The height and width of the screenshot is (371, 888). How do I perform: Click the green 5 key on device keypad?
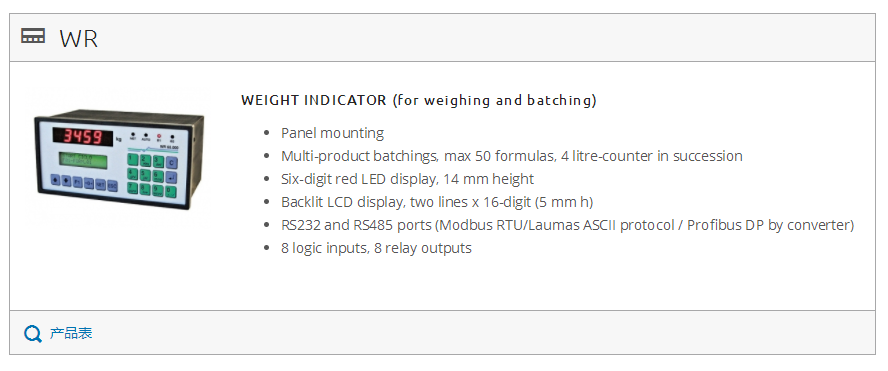(x=145, y=175)
